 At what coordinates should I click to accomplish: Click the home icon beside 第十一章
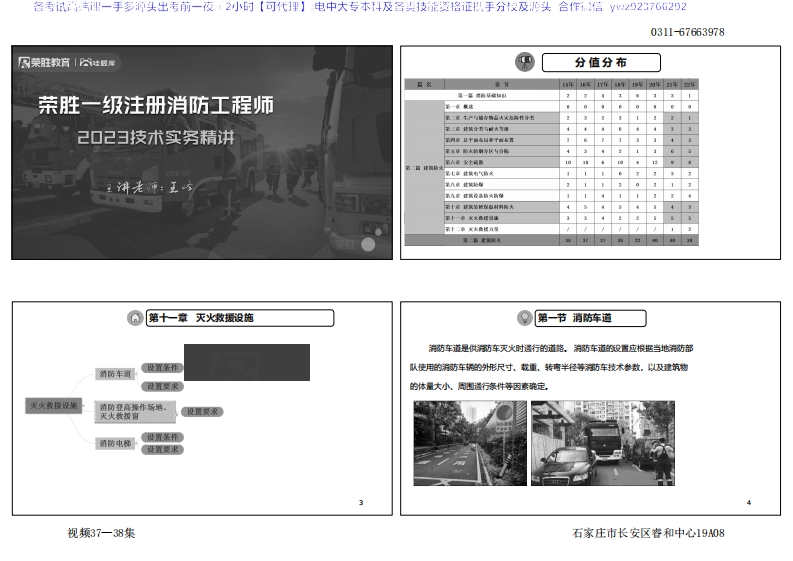click(135, 318)
